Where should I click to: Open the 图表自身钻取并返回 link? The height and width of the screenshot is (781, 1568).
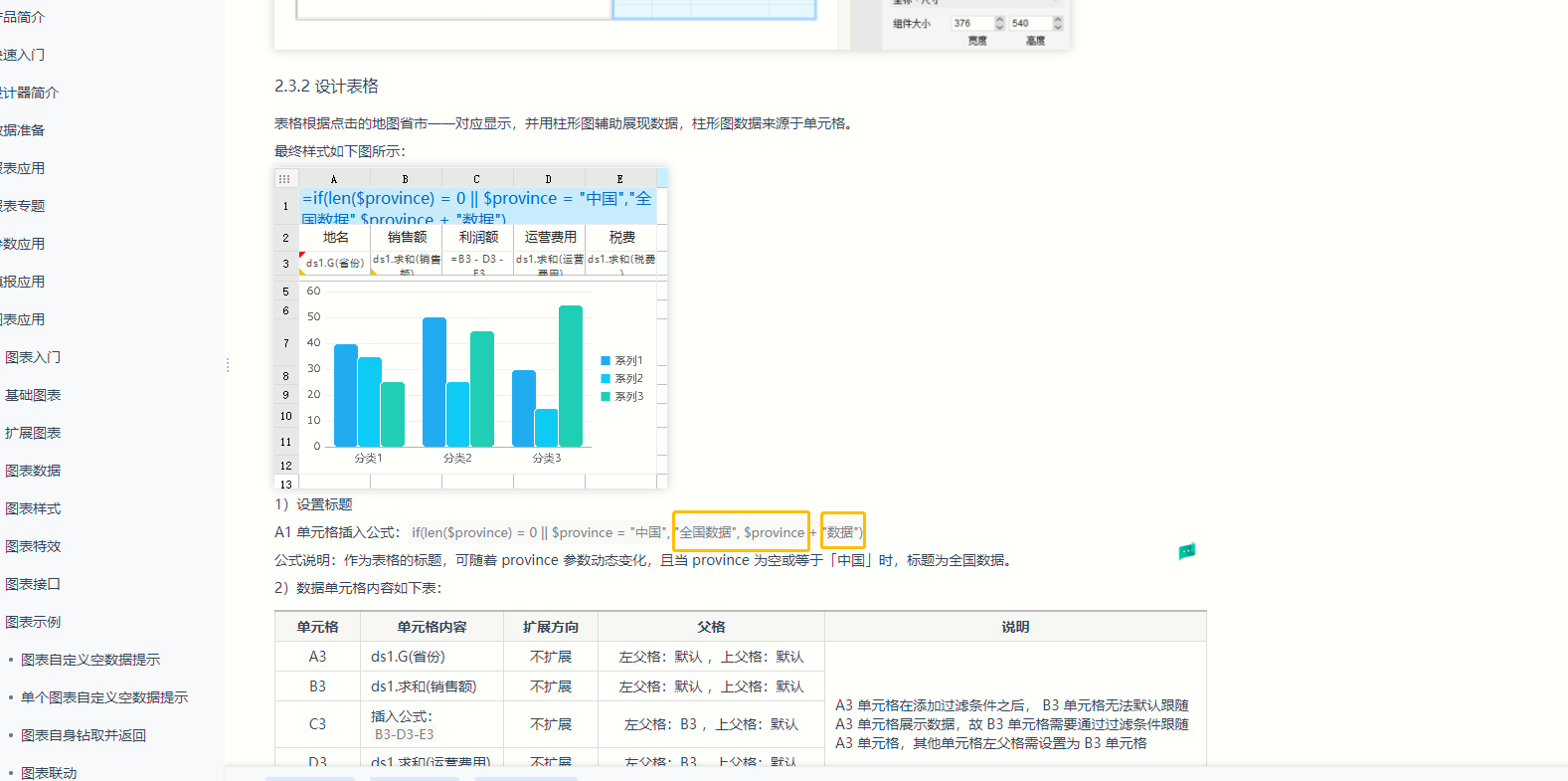(84, 735)
